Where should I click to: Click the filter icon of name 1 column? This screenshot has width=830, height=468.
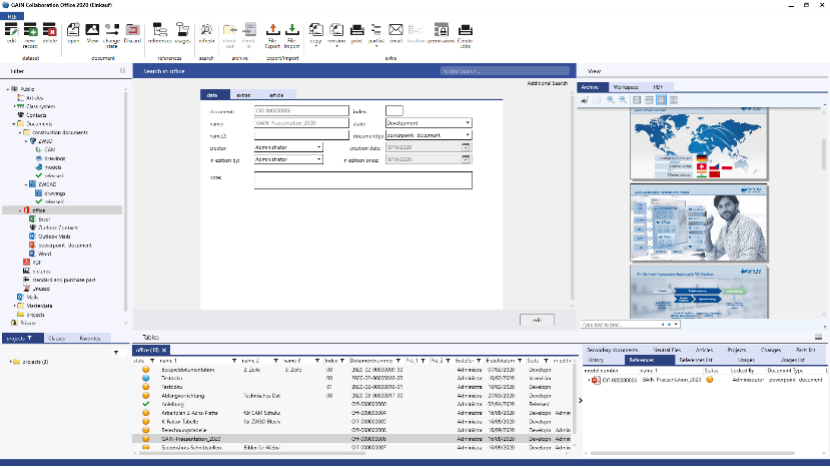(233, 361)
